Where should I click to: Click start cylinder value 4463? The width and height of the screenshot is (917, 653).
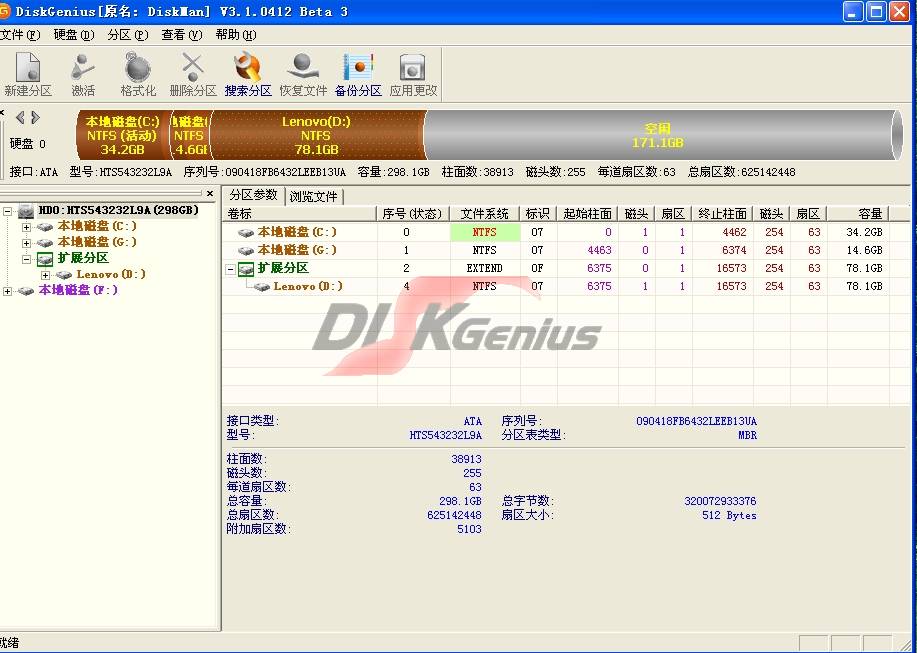point(599,251)
